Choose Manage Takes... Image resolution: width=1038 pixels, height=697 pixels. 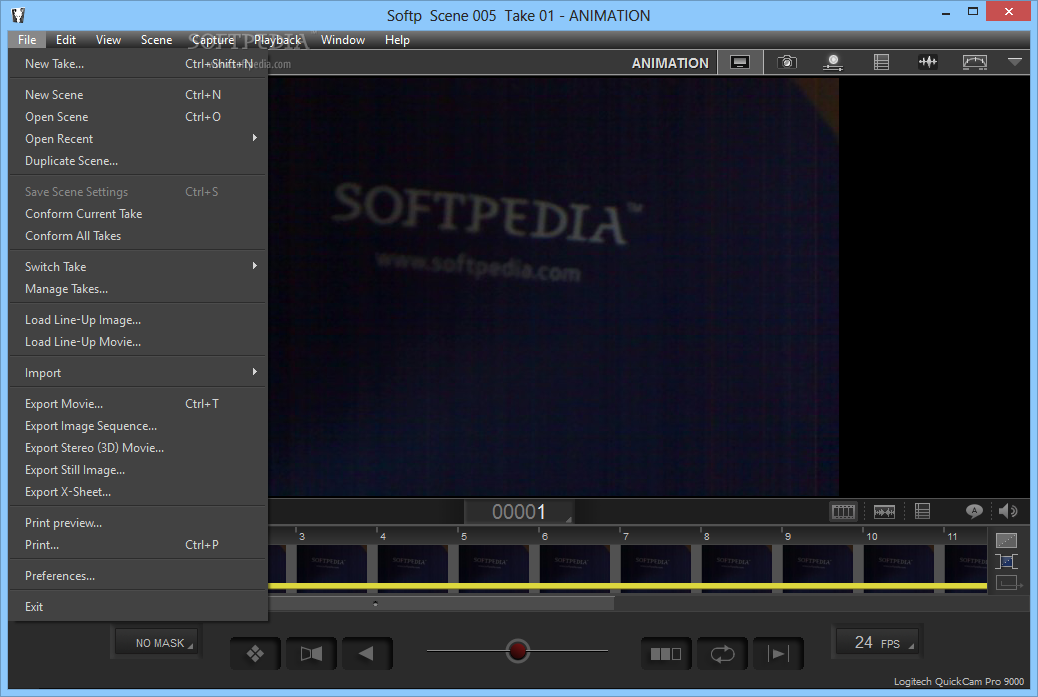138,289
